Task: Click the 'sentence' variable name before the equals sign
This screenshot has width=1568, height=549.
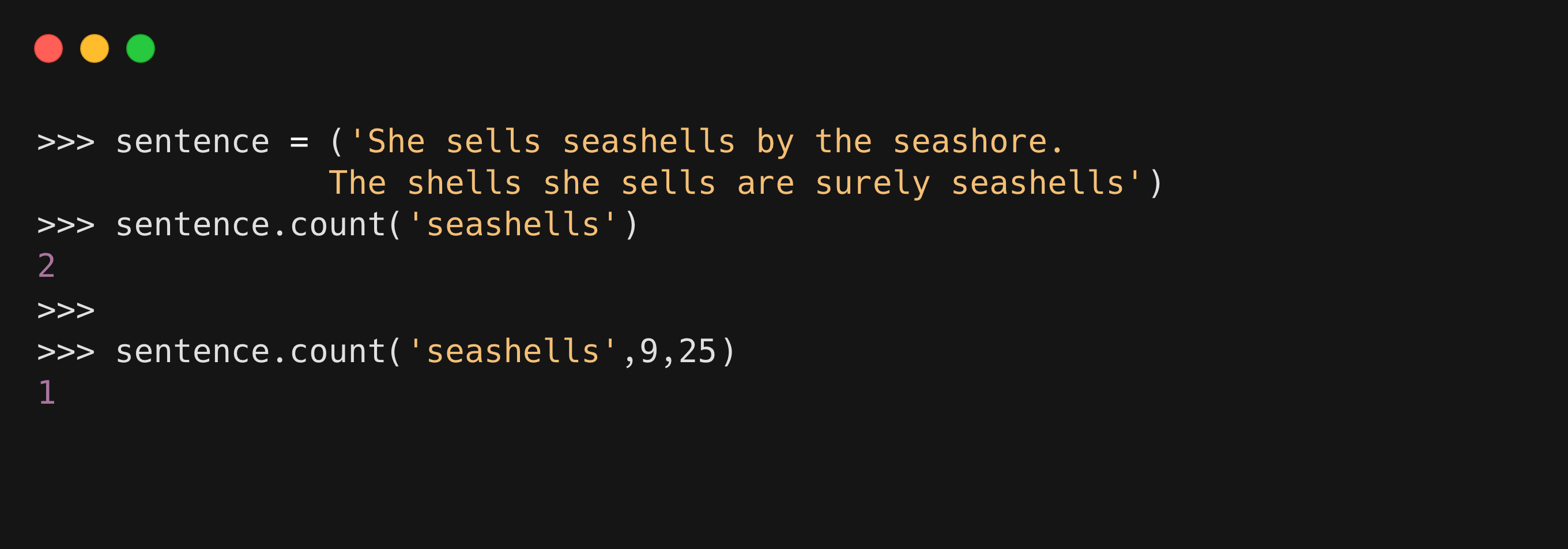Action: [193, 142]
